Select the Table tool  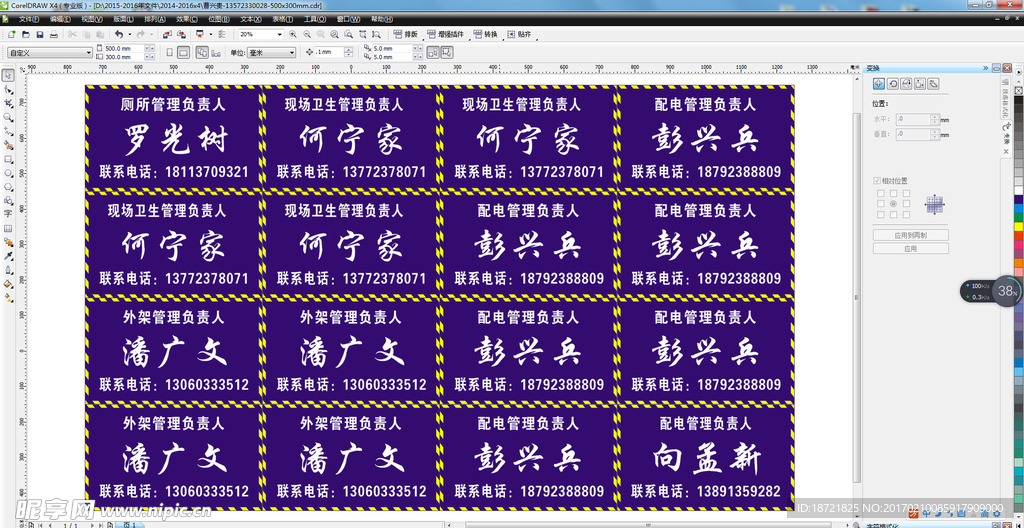click(x=8, y=228)
